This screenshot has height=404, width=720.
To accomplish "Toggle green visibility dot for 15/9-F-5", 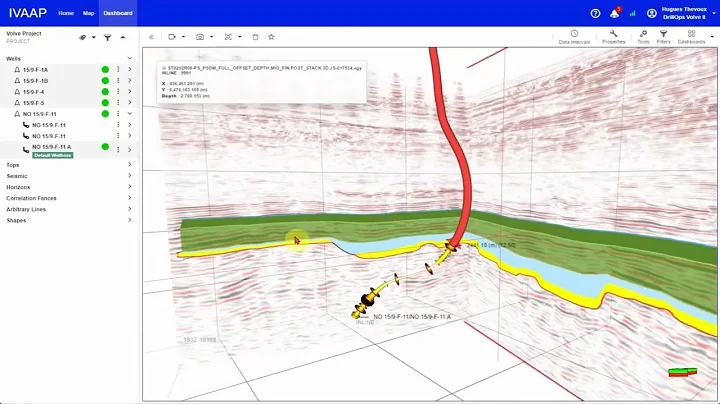I will (105, 102).
